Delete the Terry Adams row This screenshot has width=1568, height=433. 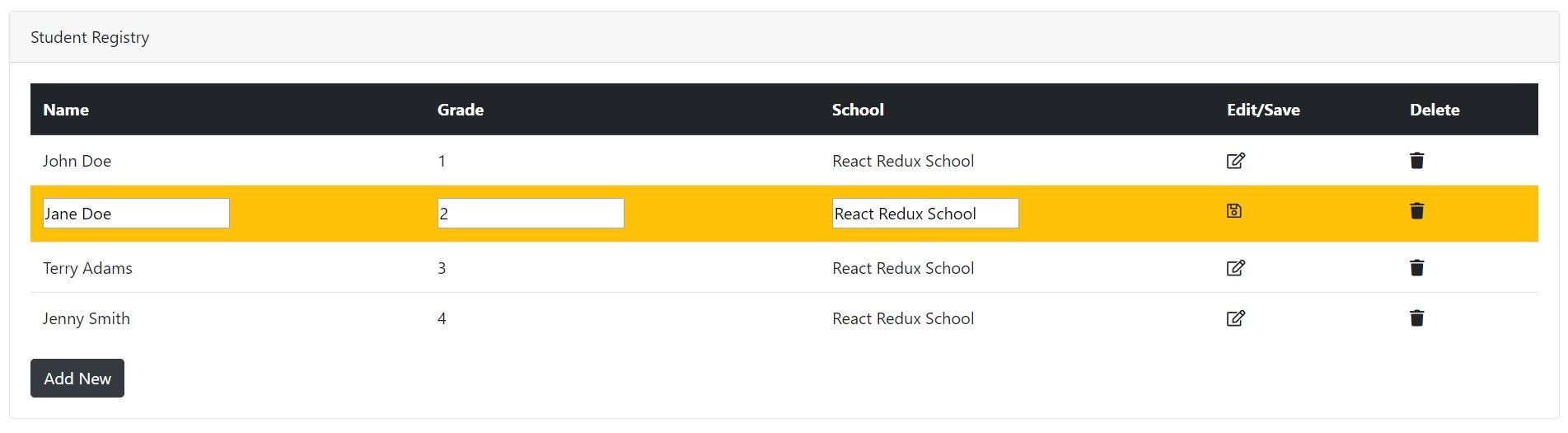1416,268
